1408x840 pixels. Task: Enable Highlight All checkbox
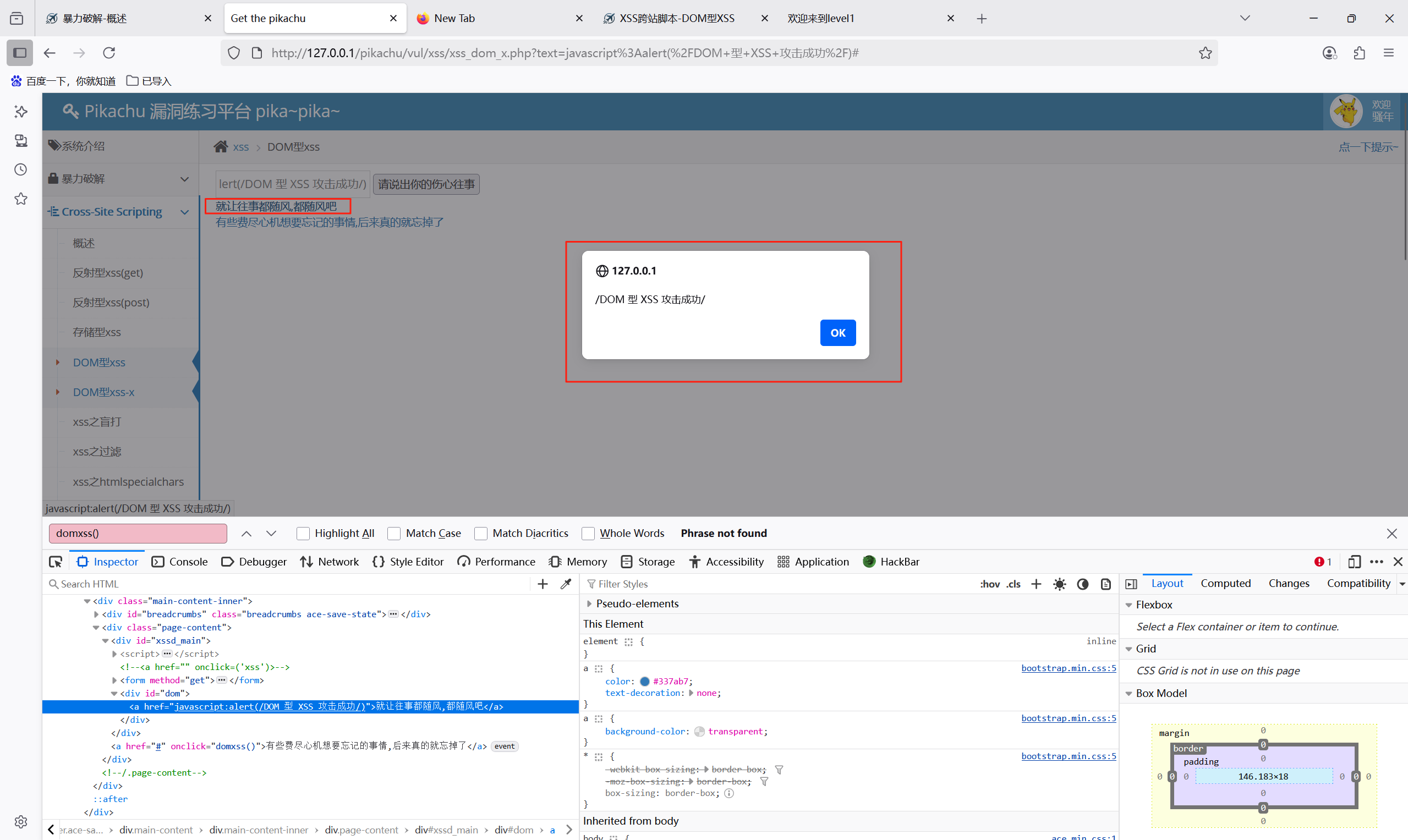303,533
